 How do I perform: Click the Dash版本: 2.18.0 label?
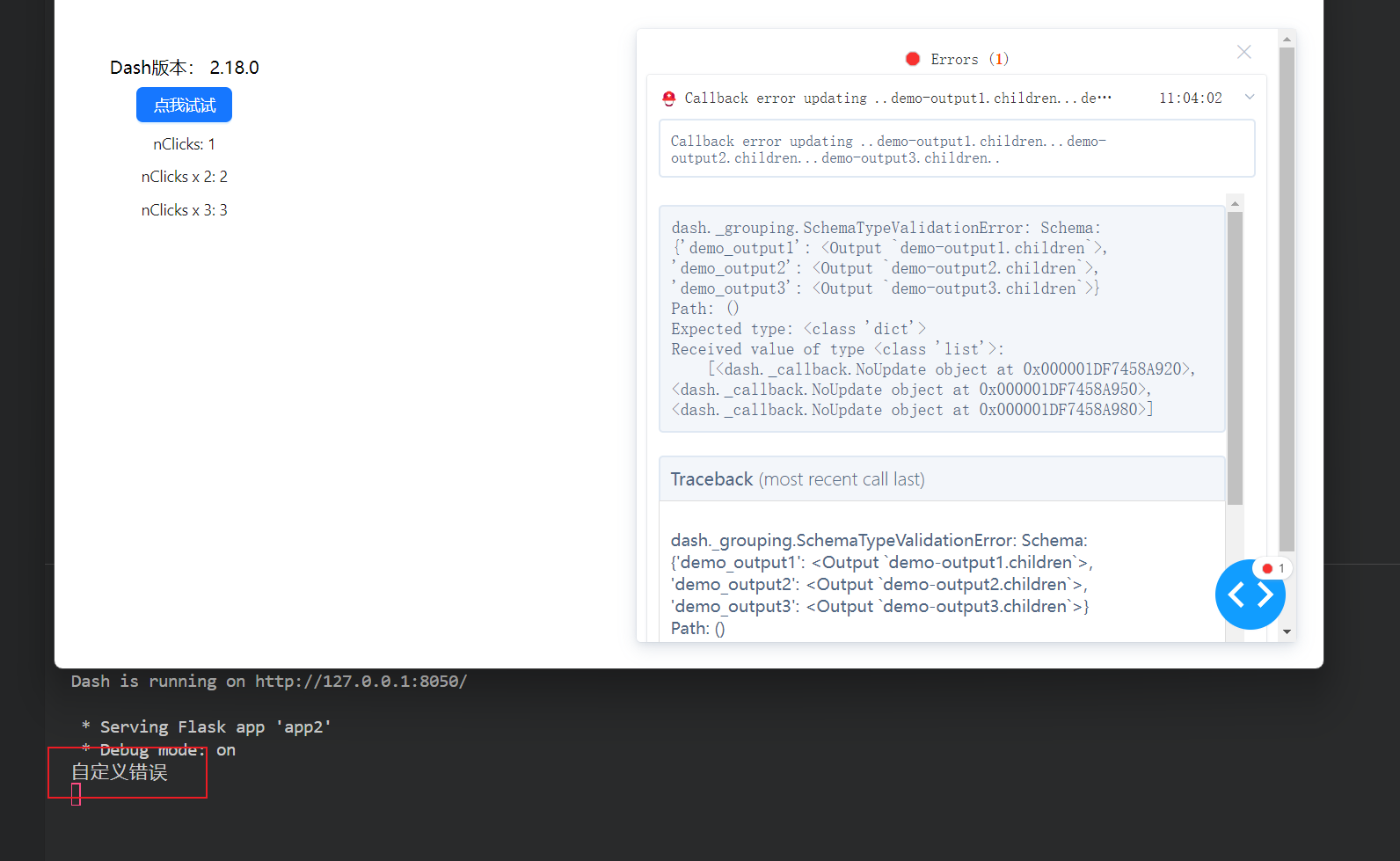click(x=184, y=68)
